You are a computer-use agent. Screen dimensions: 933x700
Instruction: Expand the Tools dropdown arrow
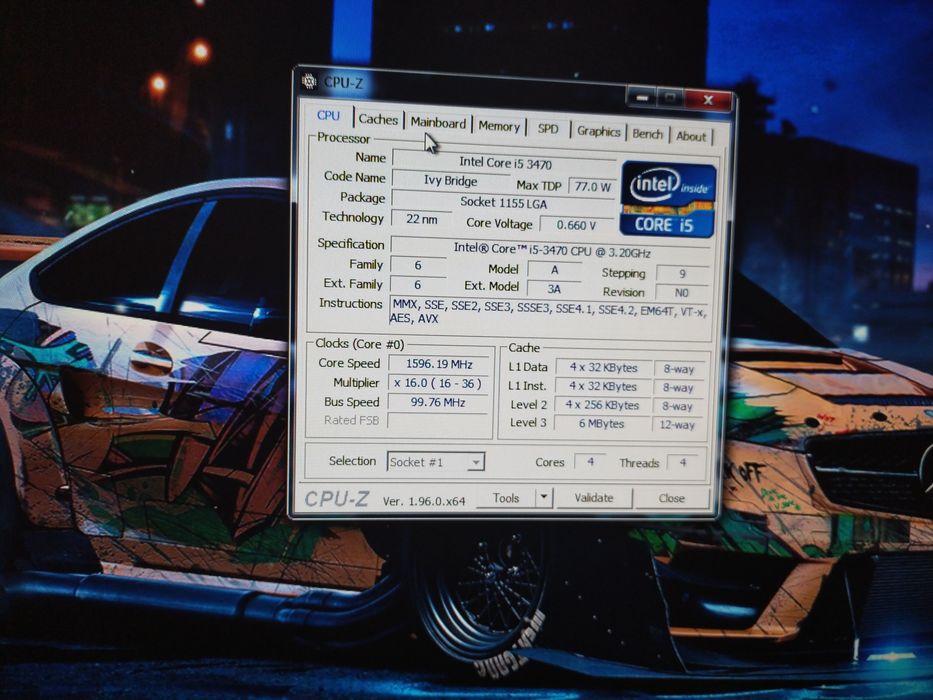[x=543, y=498]
